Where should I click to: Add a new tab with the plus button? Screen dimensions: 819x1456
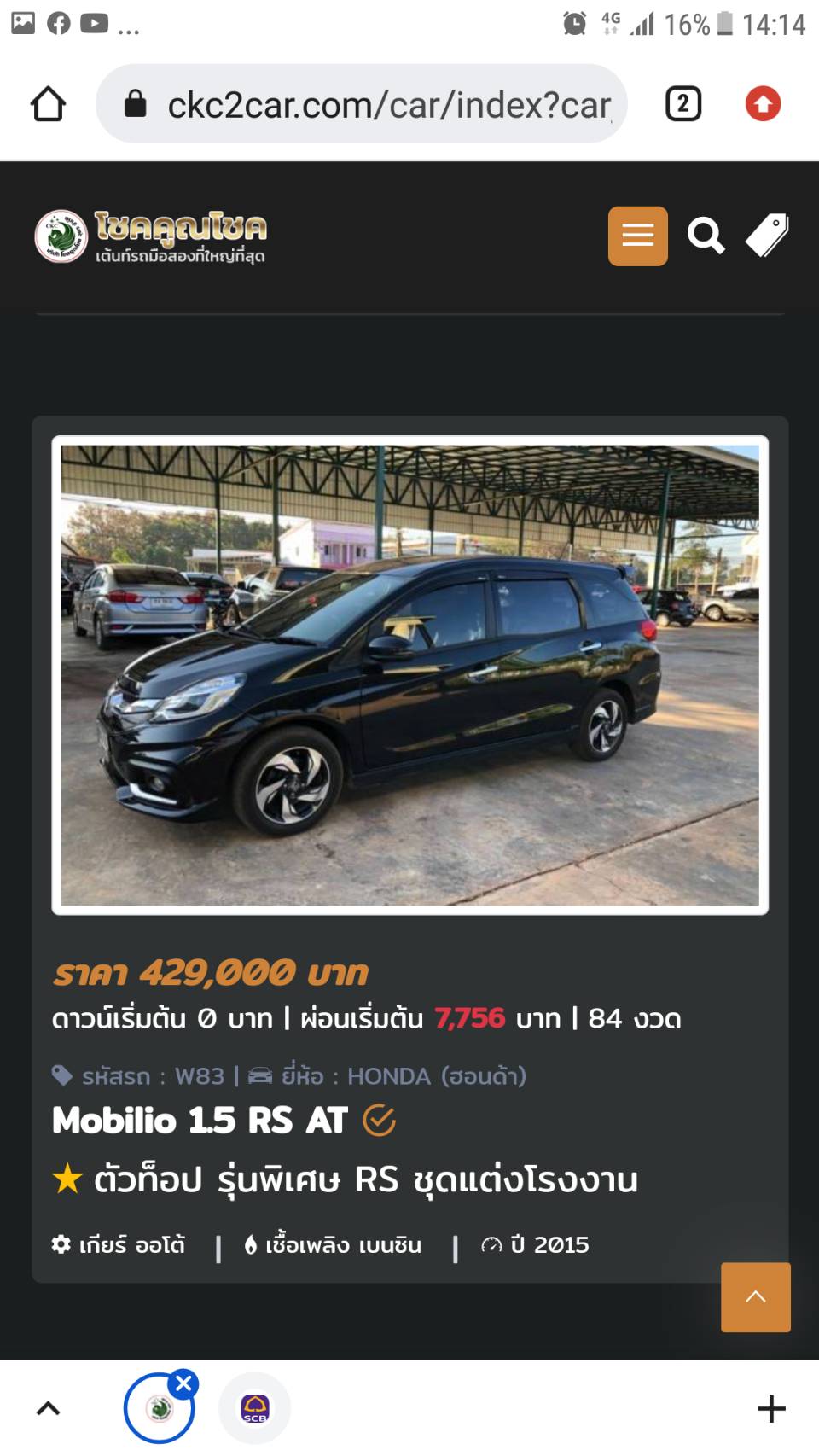click(771, 1408)
